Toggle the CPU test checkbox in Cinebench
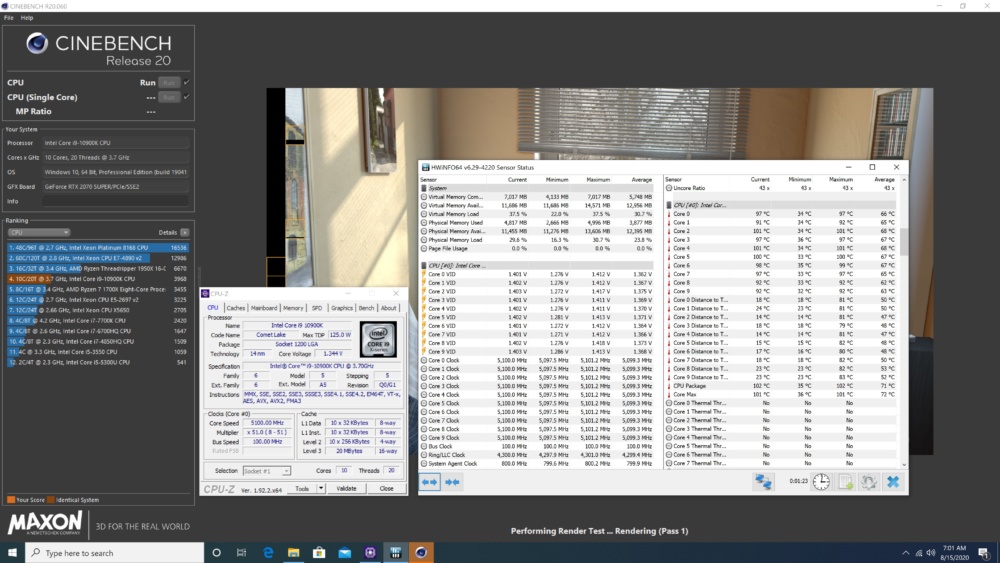Screen dimensions: 1000x563 pos(186,82)
